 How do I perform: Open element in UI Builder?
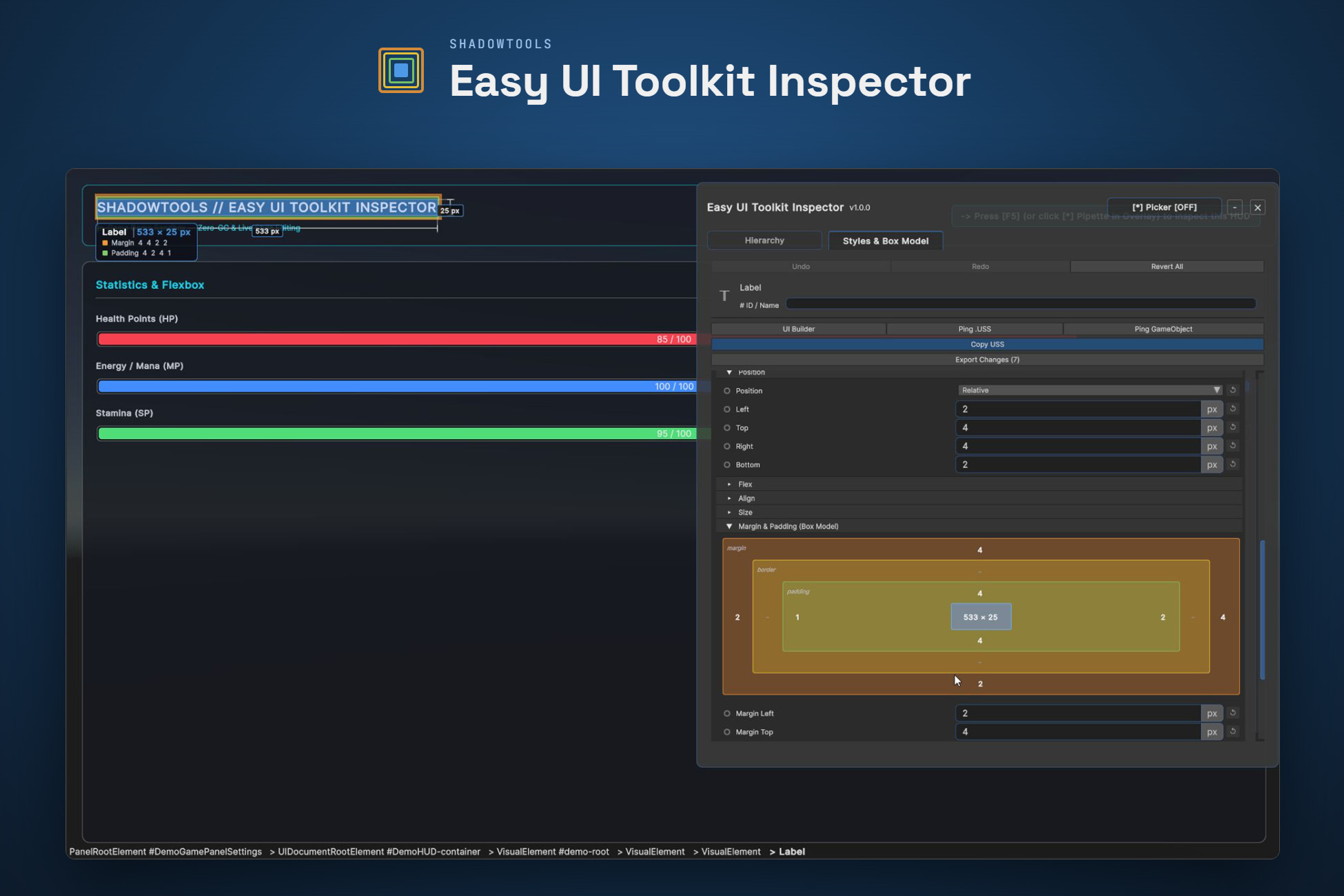[x=799, y=329]
